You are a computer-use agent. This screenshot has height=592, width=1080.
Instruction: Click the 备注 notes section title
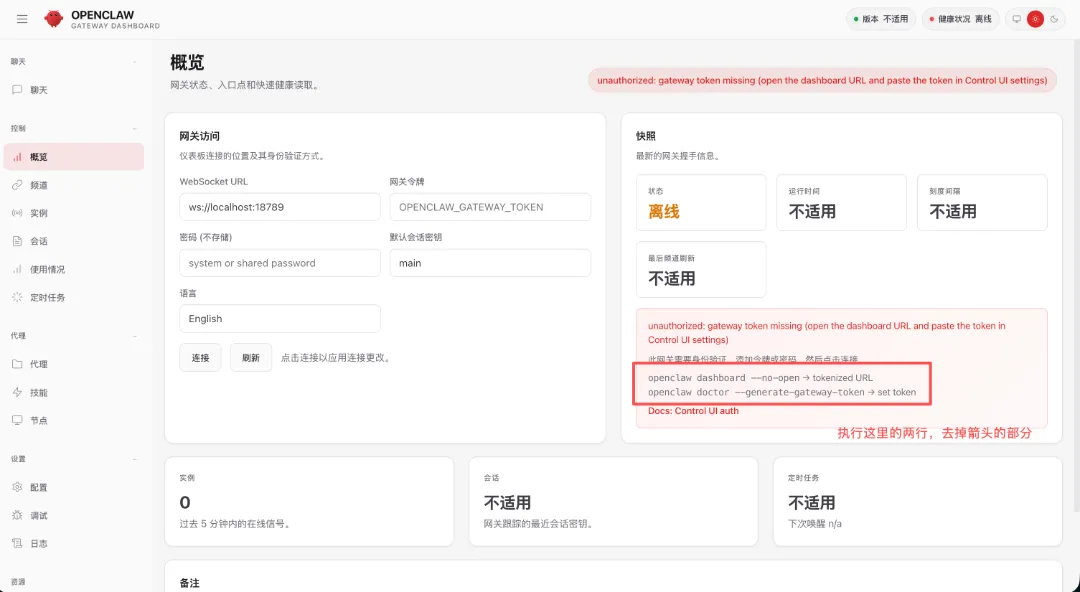tap(189, 583)
